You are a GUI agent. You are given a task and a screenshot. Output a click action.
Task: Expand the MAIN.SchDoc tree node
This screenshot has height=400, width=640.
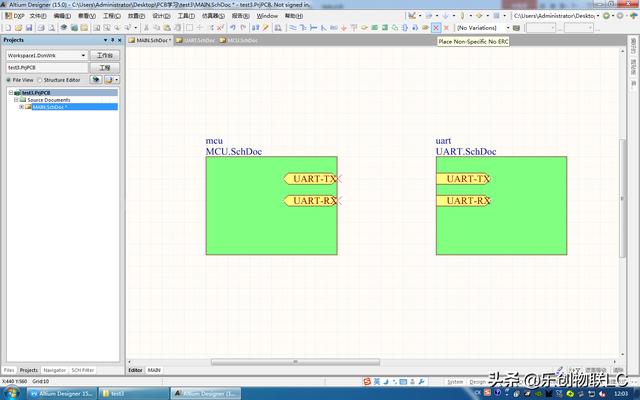pyautogui.click(x=21, y=107)
